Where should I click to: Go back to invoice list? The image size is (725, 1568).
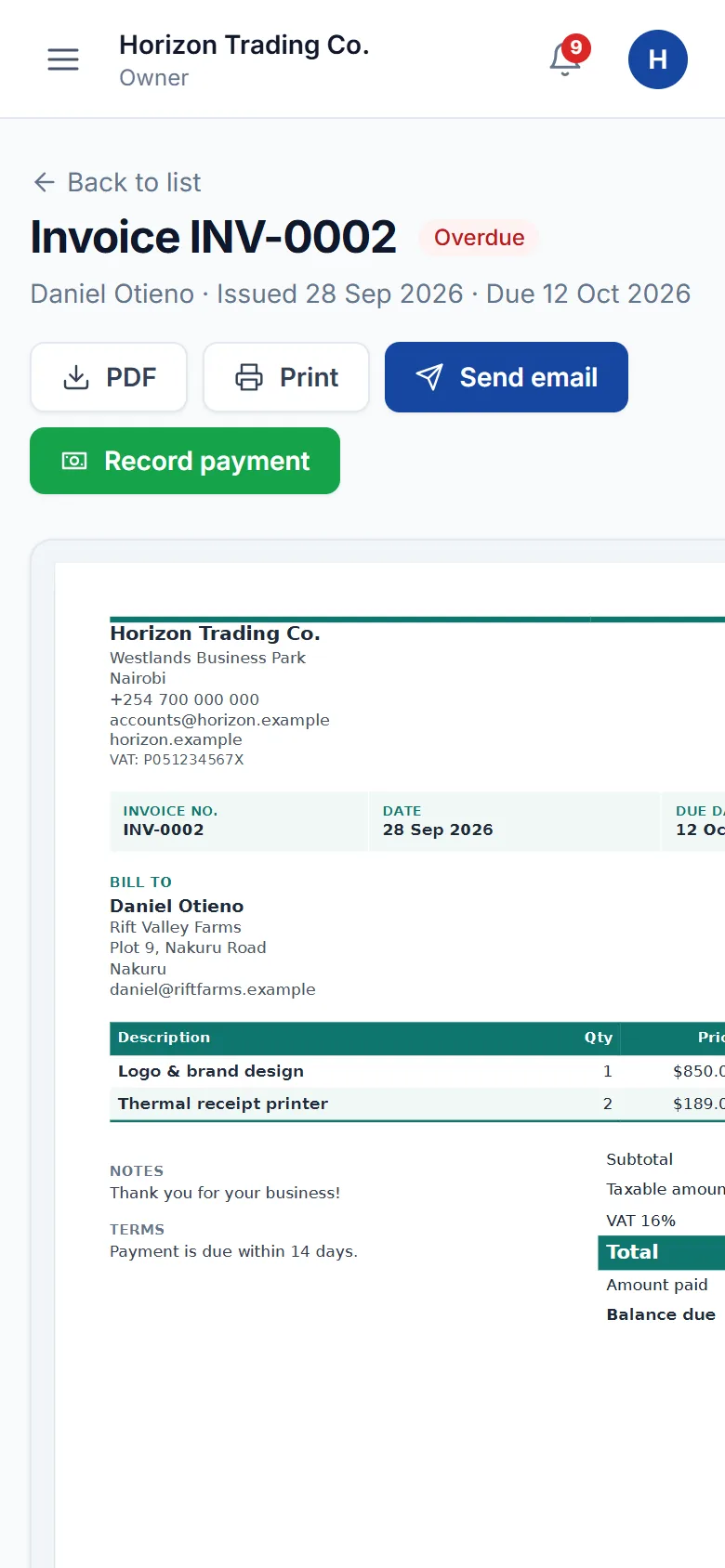pyautogui.click(x=117, y=182)
